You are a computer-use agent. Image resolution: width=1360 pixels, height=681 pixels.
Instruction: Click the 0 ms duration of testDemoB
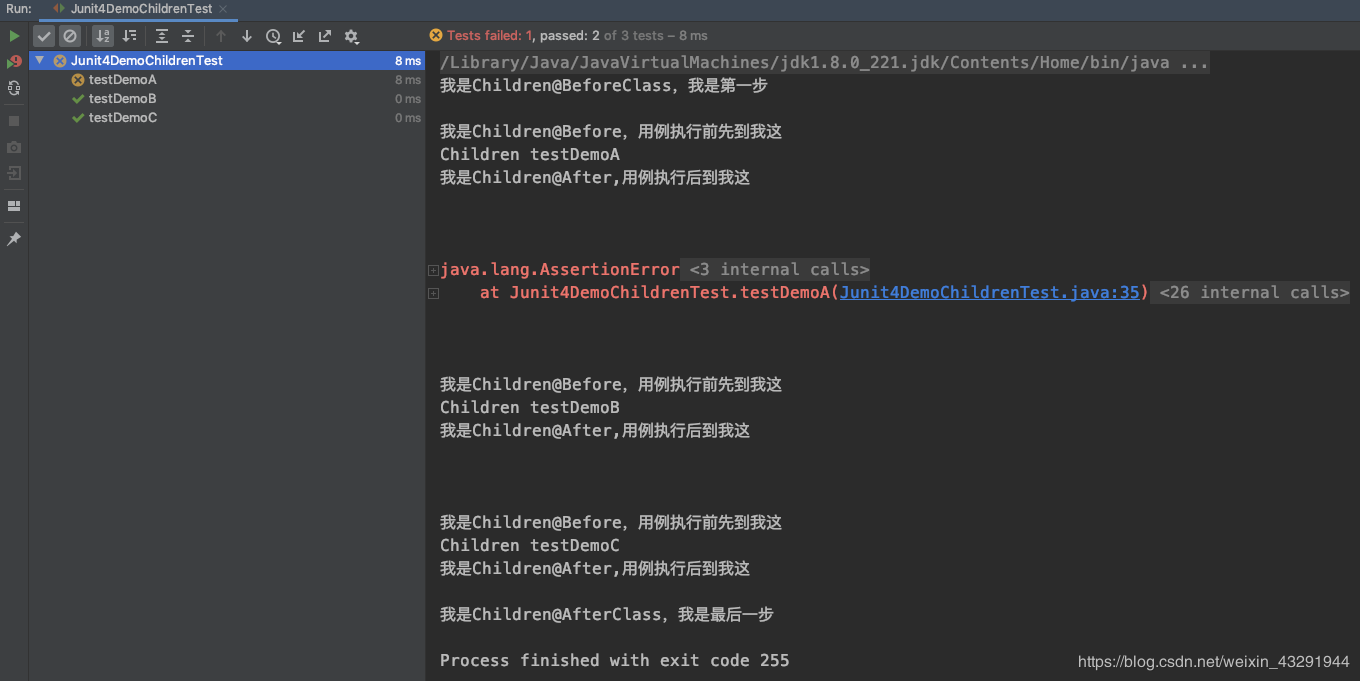coord(408,99)
